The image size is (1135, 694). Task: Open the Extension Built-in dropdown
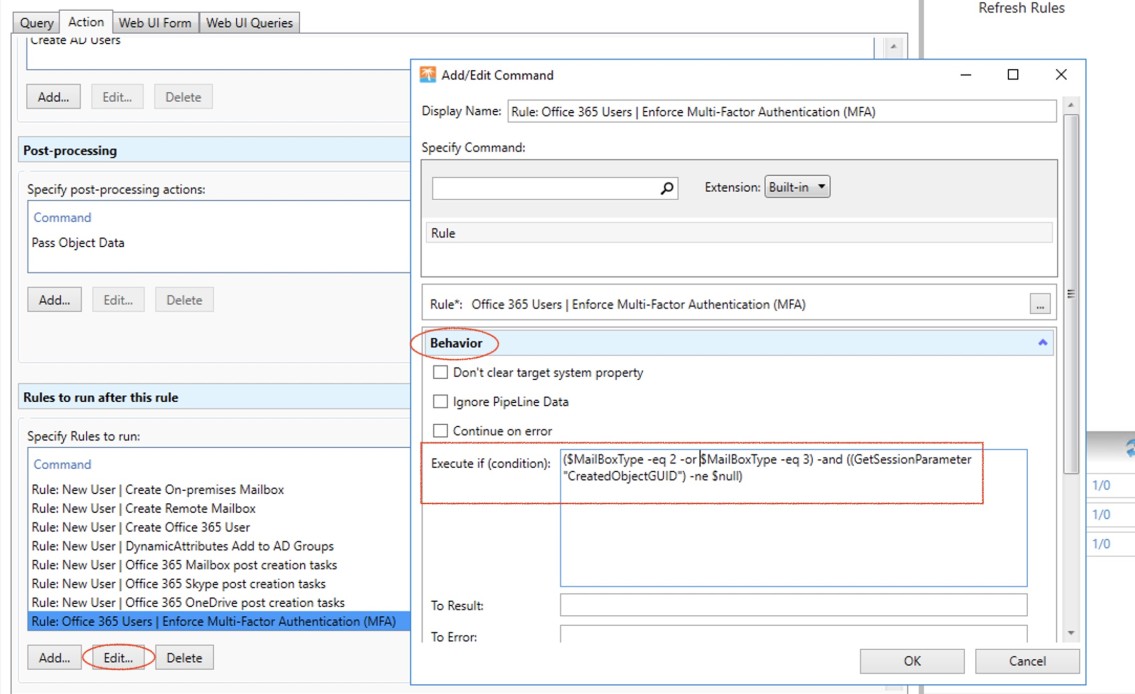(797, 187)
